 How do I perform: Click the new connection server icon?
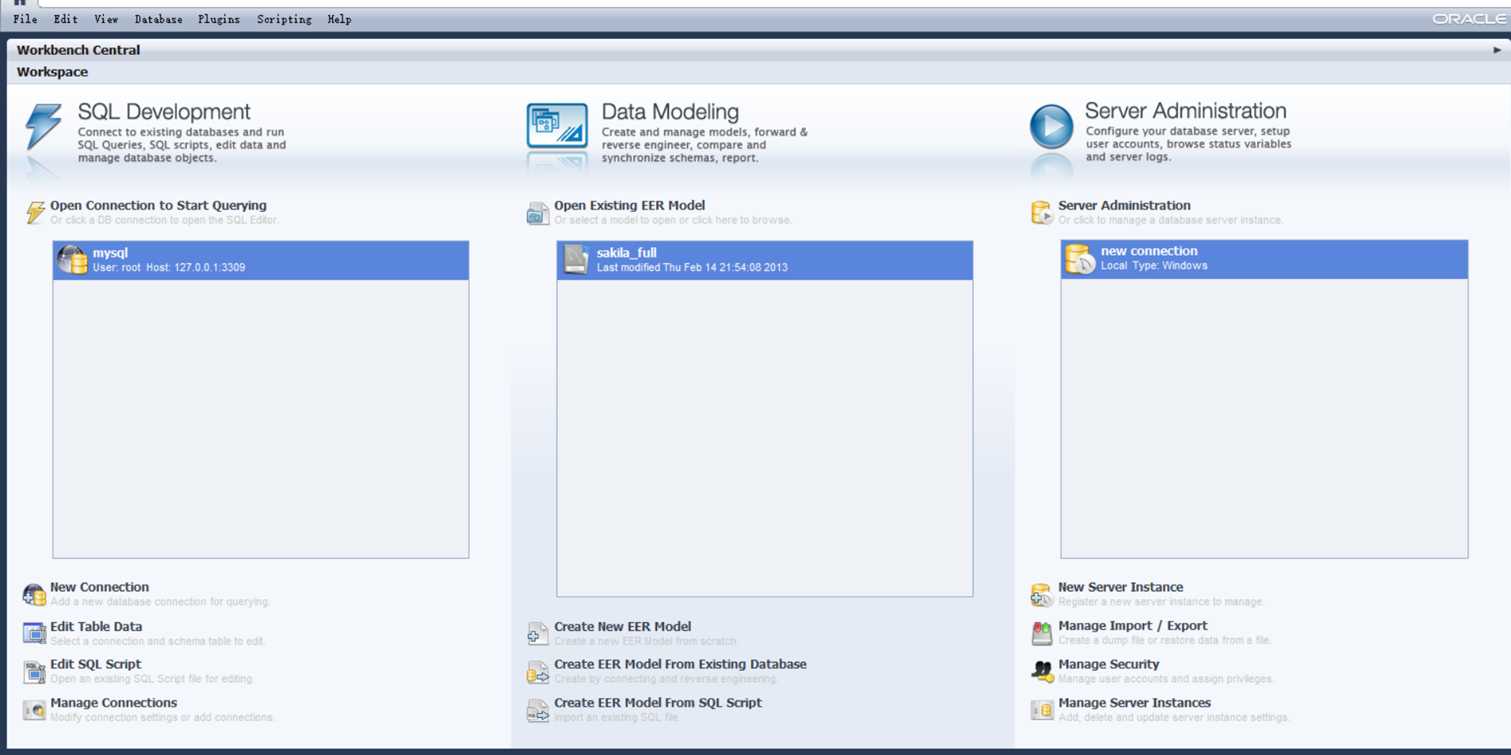[x=1080, y=259]
